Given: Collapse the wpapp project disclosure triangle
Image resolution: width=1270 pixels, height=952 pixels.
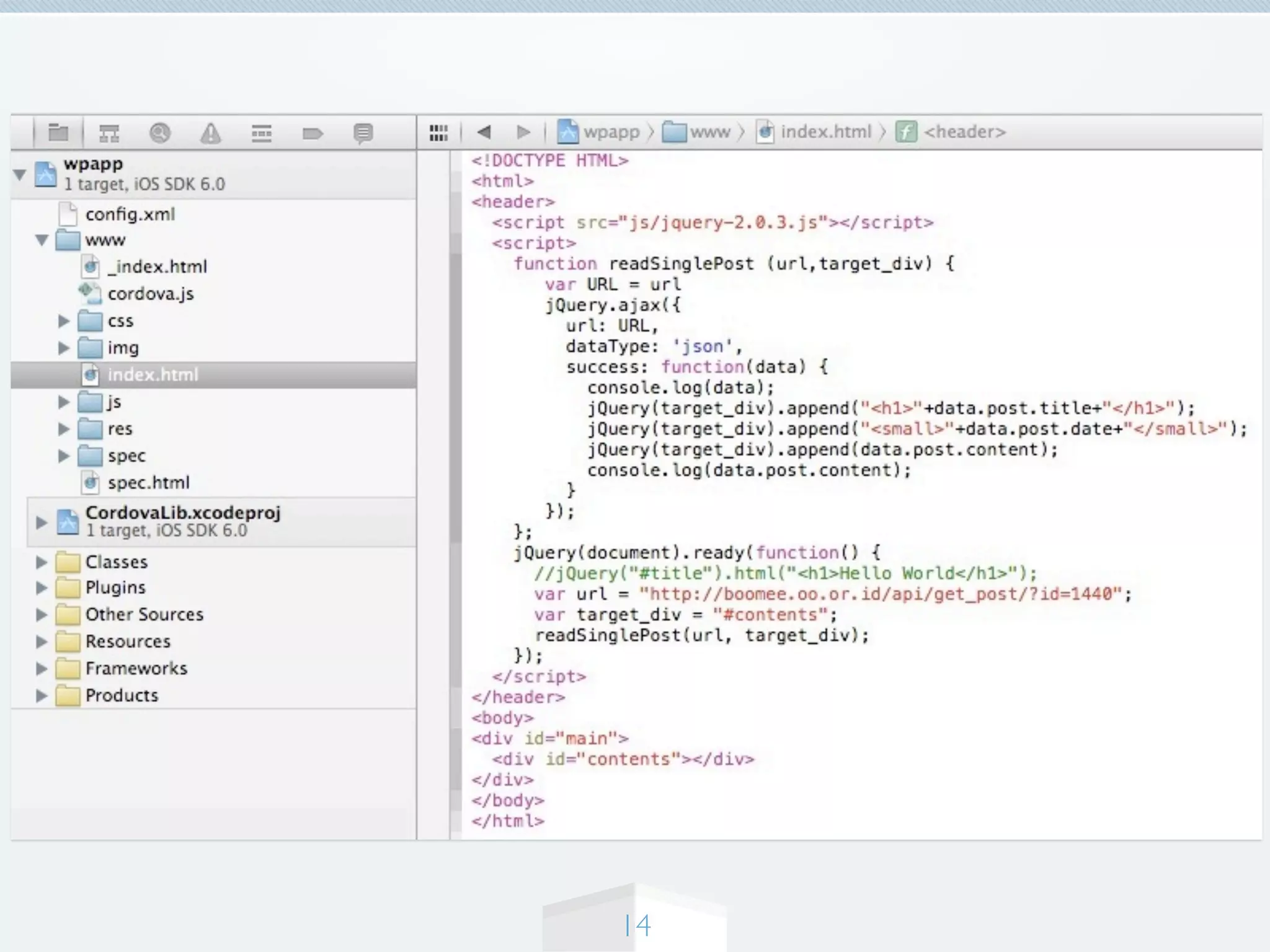Looking at the screenshot, I should (x=20, y=174).
